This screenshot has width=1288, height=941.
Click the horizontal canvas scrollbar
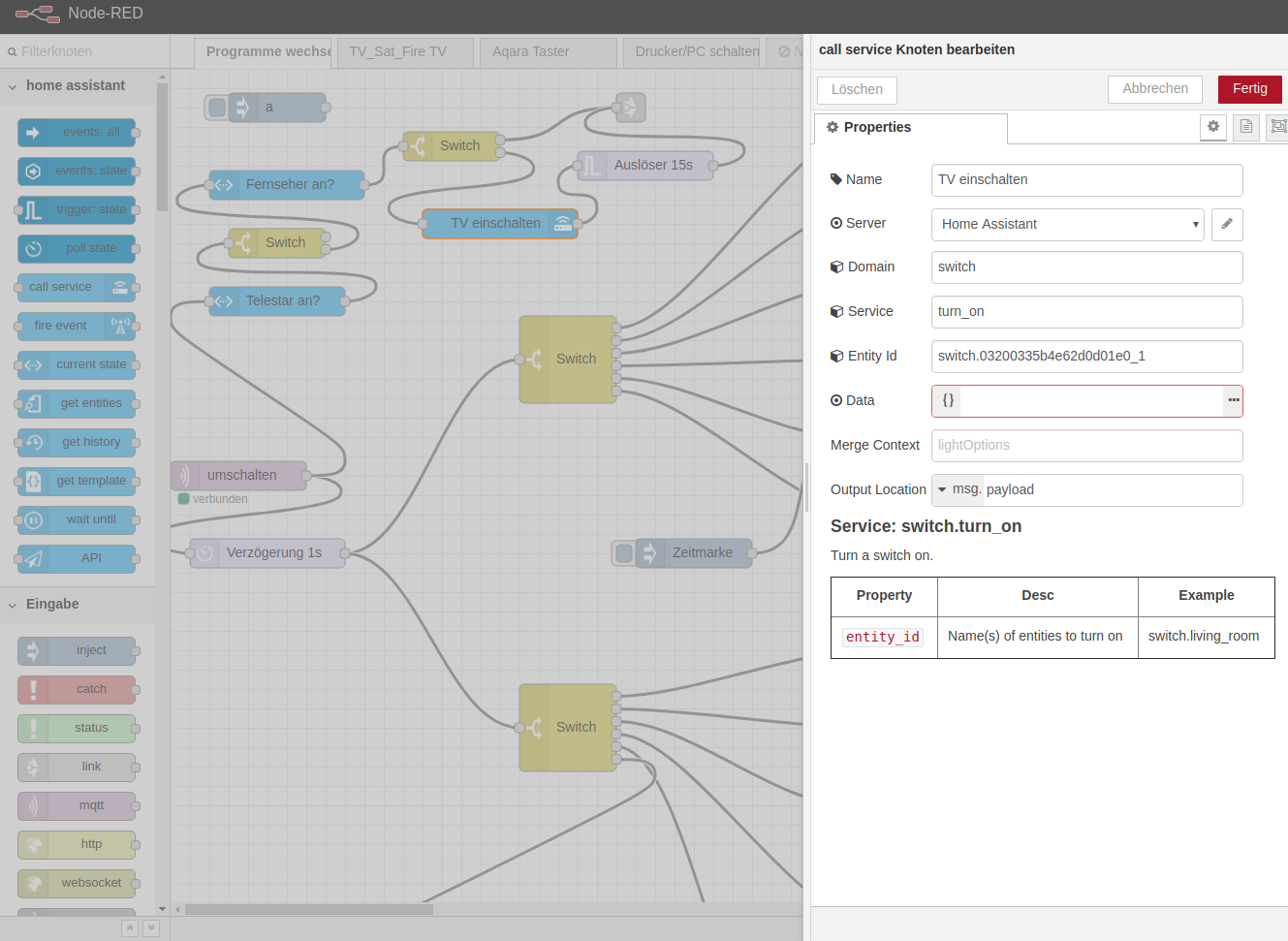click(308, 909)
